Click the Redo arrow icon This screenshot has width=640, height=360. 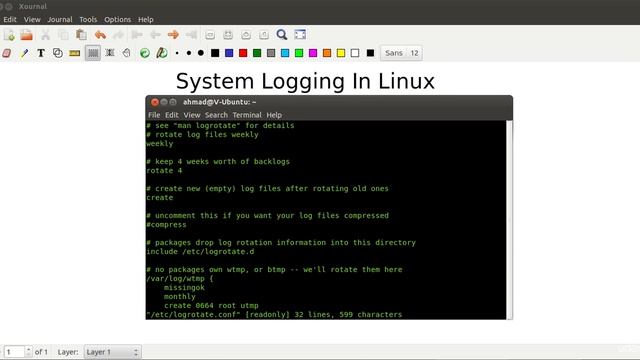pos(118,35)
